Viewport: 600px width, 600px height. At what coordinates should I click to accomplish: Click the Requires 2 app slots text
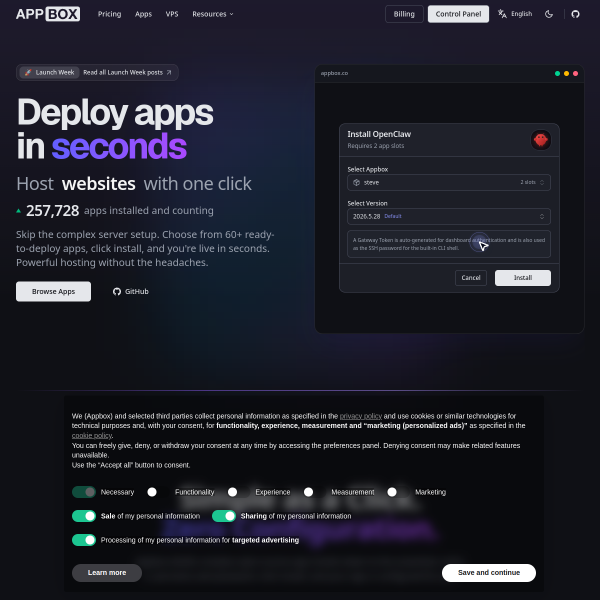coord(375,146)
